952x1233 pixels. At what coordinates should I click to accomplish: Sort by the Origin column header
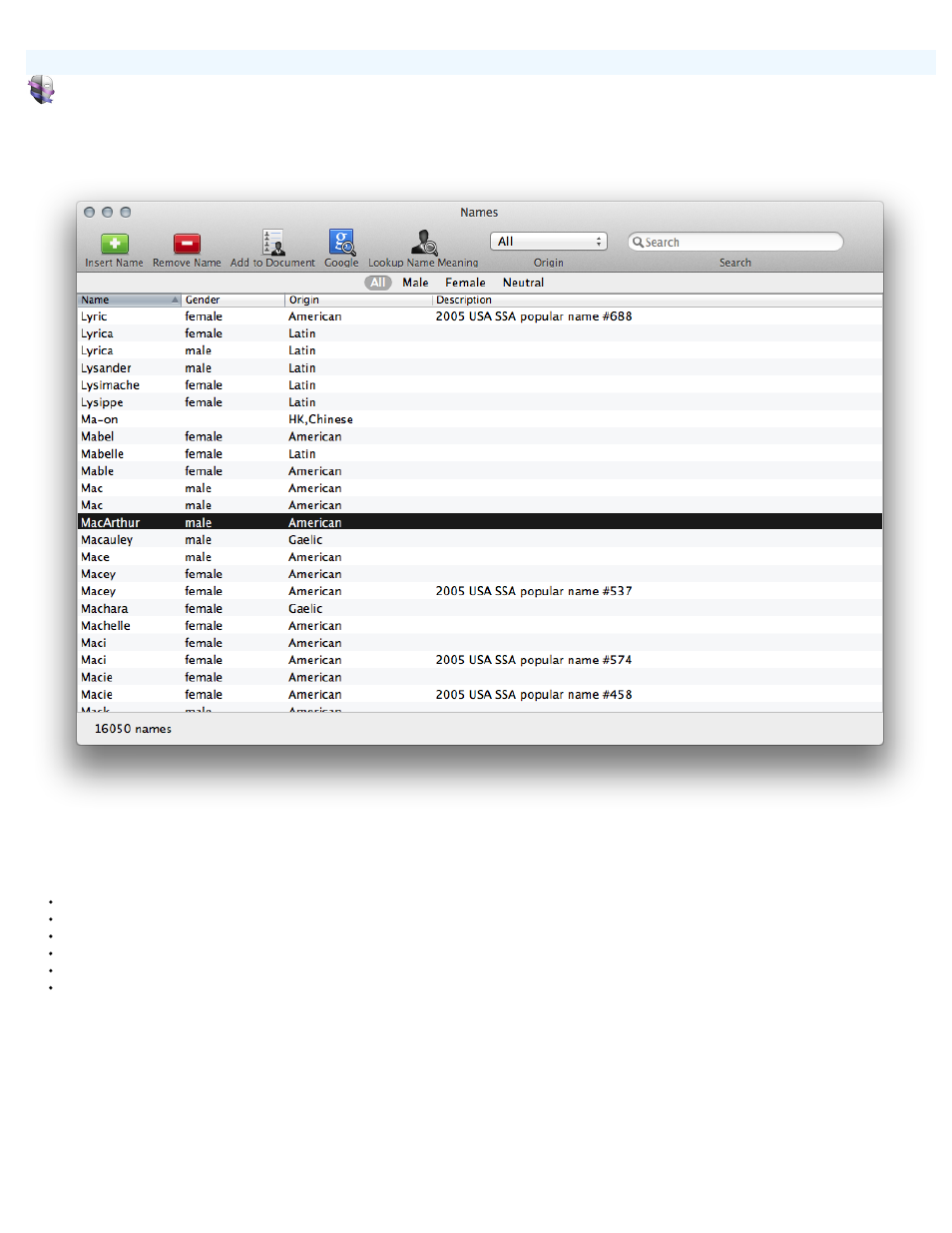click(x=359, y=300)
